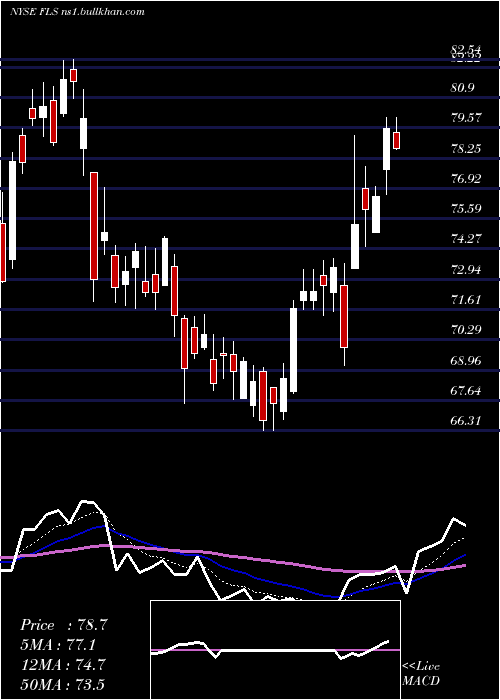Image resolution: width=500 pixels, height=700 pixels.
Task: Click the 82.54 price level label
Action: click(466, 49)
